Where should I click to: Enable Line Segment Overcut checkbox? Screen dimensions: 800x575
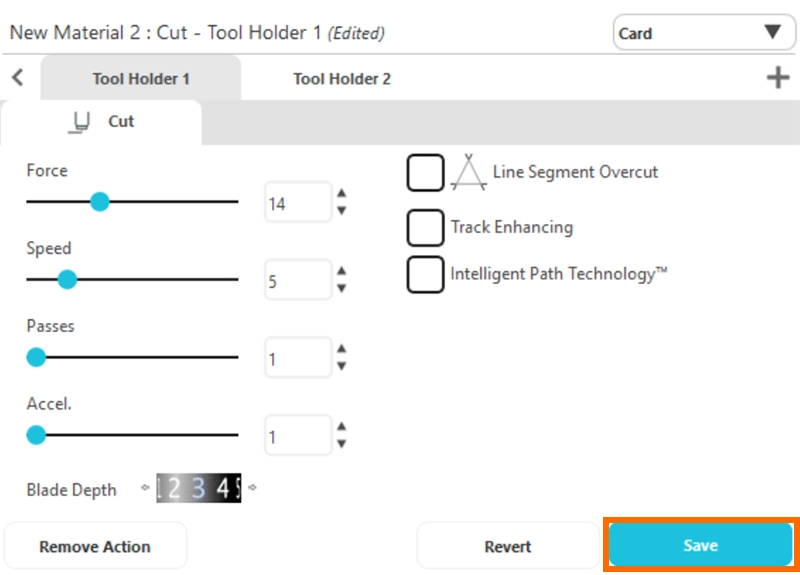click(425, 173)
